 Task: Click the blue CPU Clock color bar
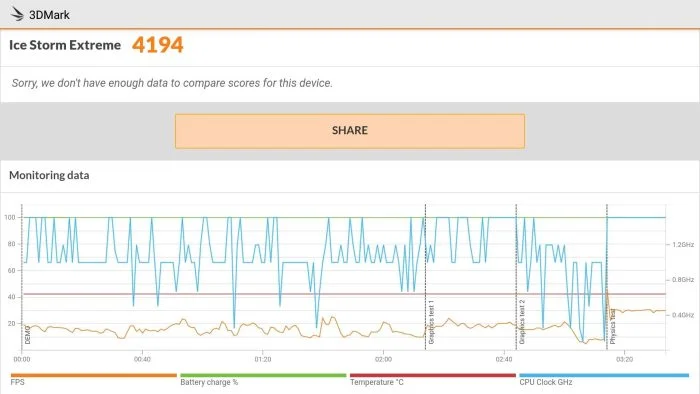pos(604,375)
